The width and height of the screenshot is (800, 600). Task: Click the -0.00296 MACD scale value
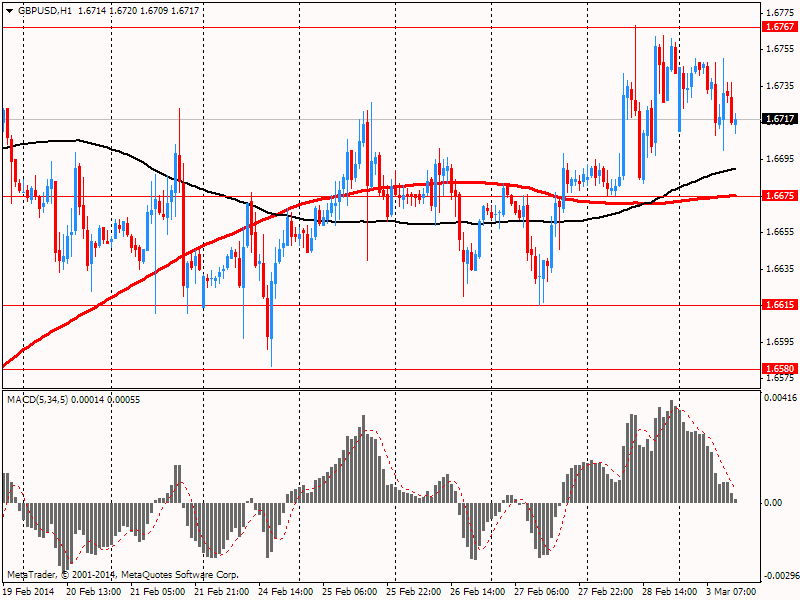click(780, 576)
